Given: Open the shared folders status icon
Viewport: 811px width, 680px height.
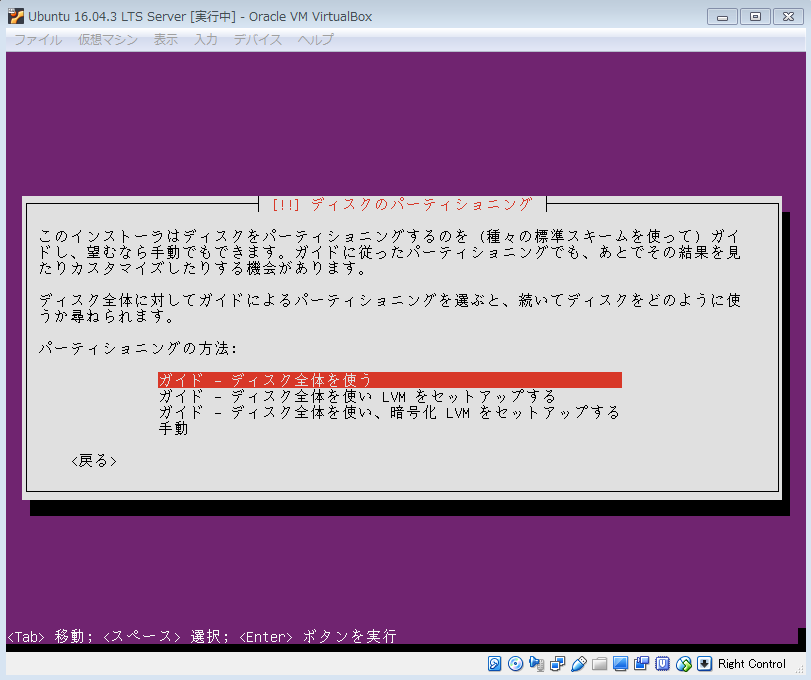Looking at the screenshot, I should pos(600,664).
